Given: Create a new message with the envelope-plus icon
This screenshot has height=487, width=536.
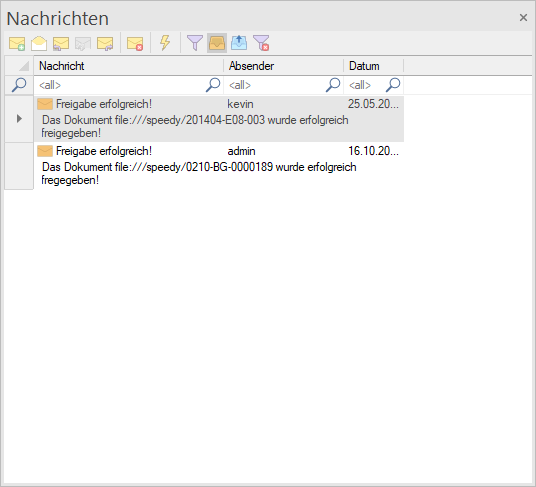Looking at the screenshot, I should pyautogui.click(x=17, y=43).
